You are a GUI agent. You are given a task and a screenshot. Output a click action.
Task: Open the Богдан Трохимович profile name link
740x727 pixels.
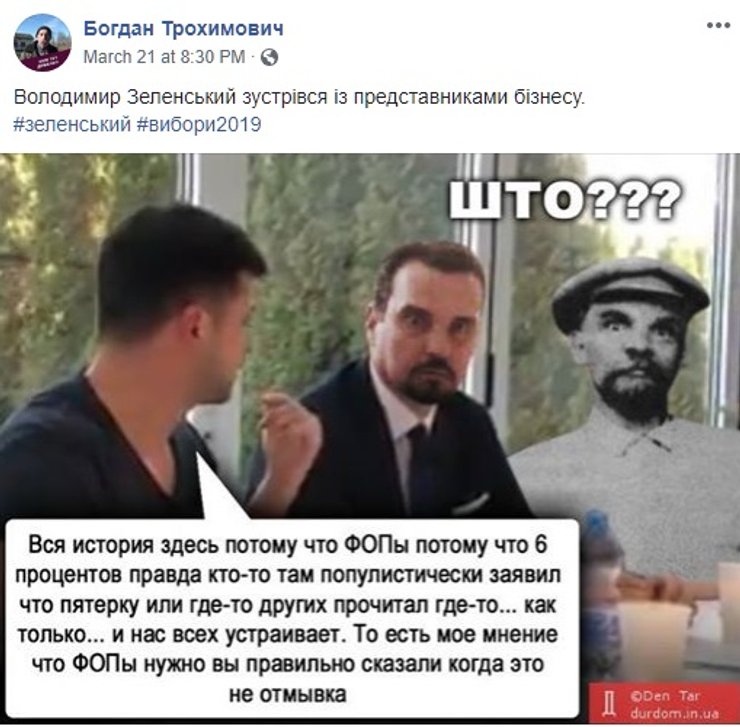tap(184, 29)
